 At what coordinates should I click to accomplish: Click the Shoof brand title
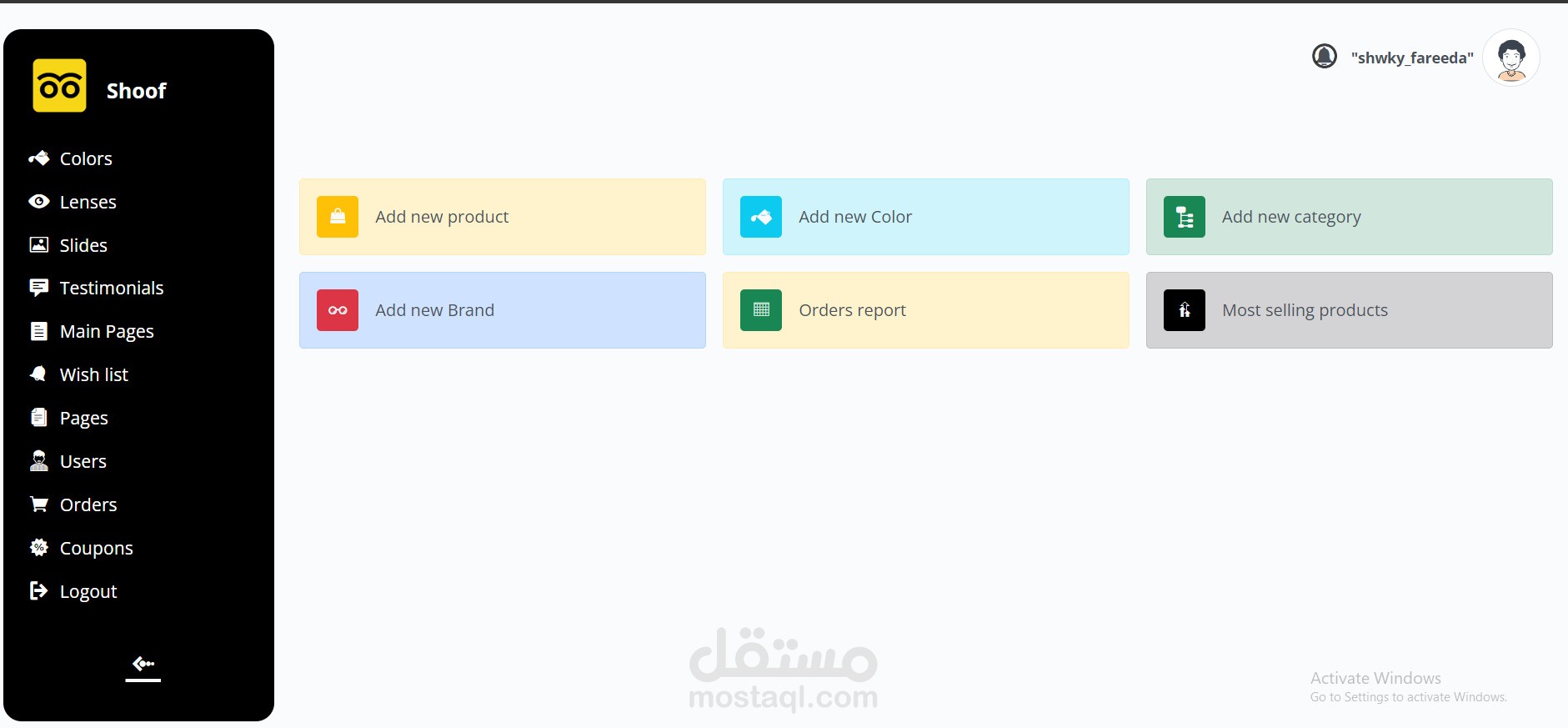[137, 91]
